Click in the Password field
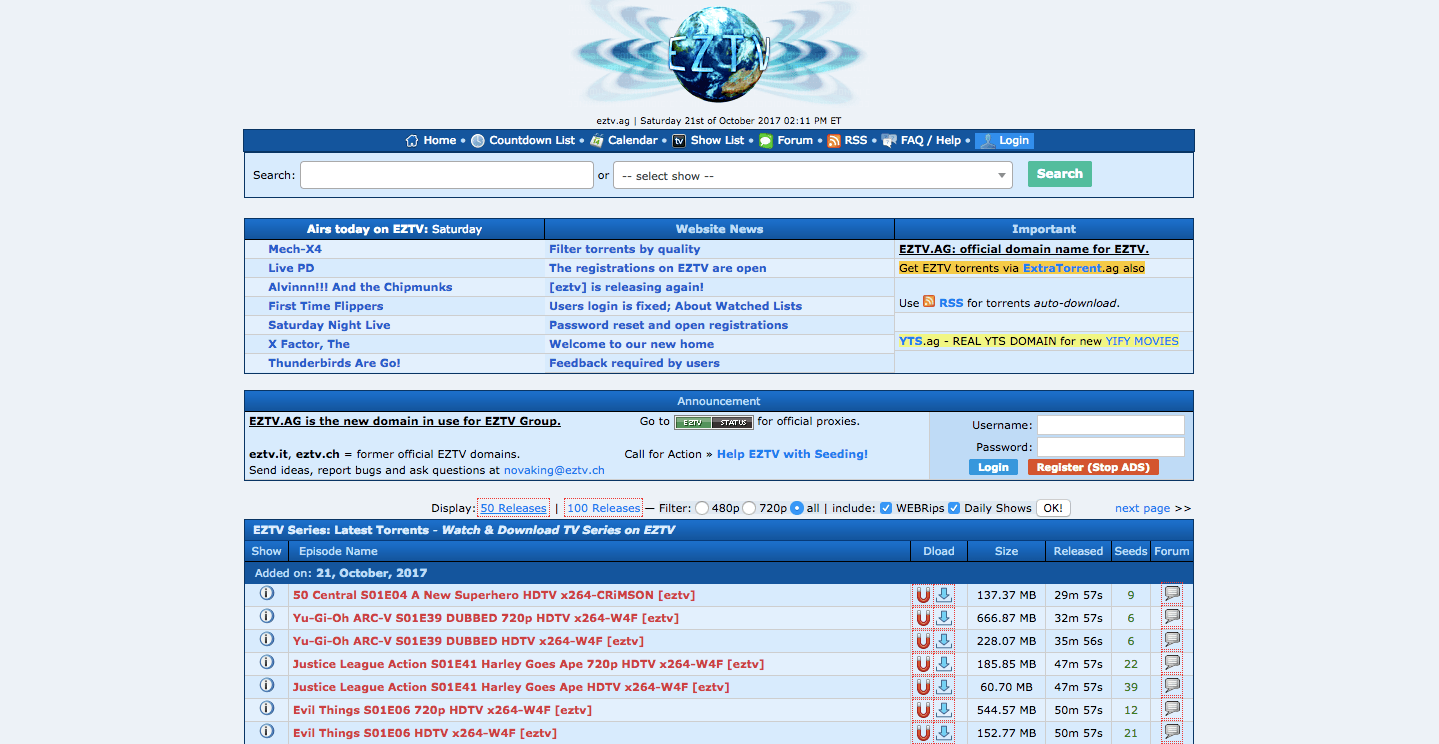1439x744 pixels. coord(1111,447)
